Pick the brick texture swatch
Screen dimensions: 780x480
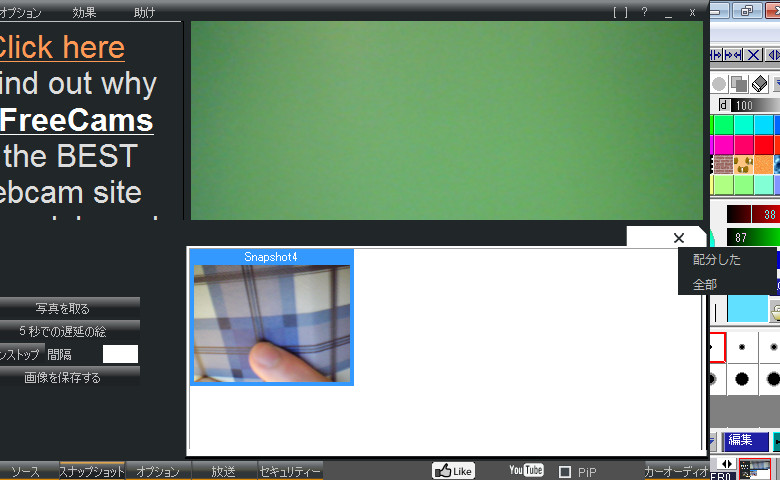(x=724, y=165)
